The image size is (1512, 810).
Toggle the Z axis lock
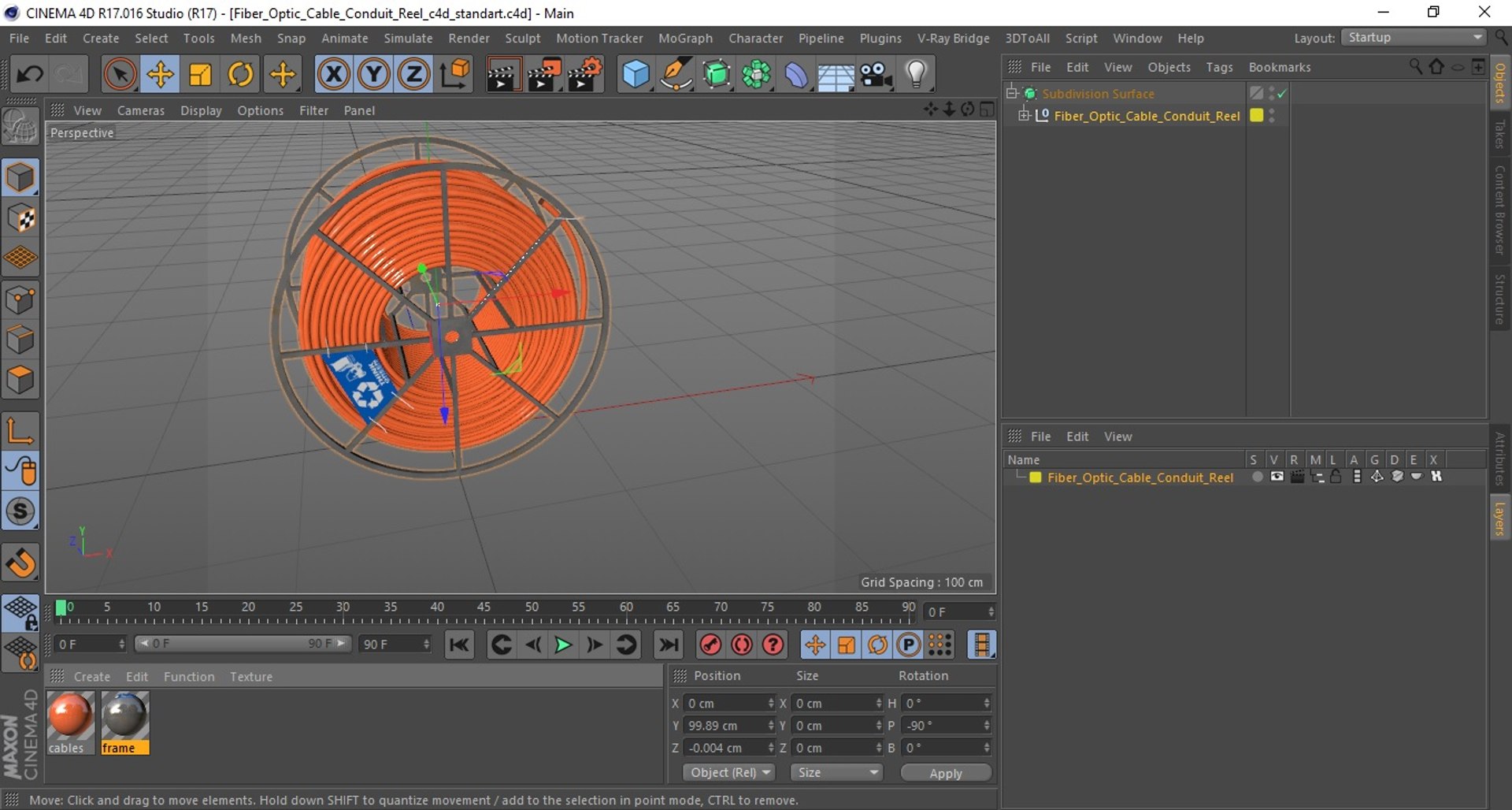click(413, 75)
